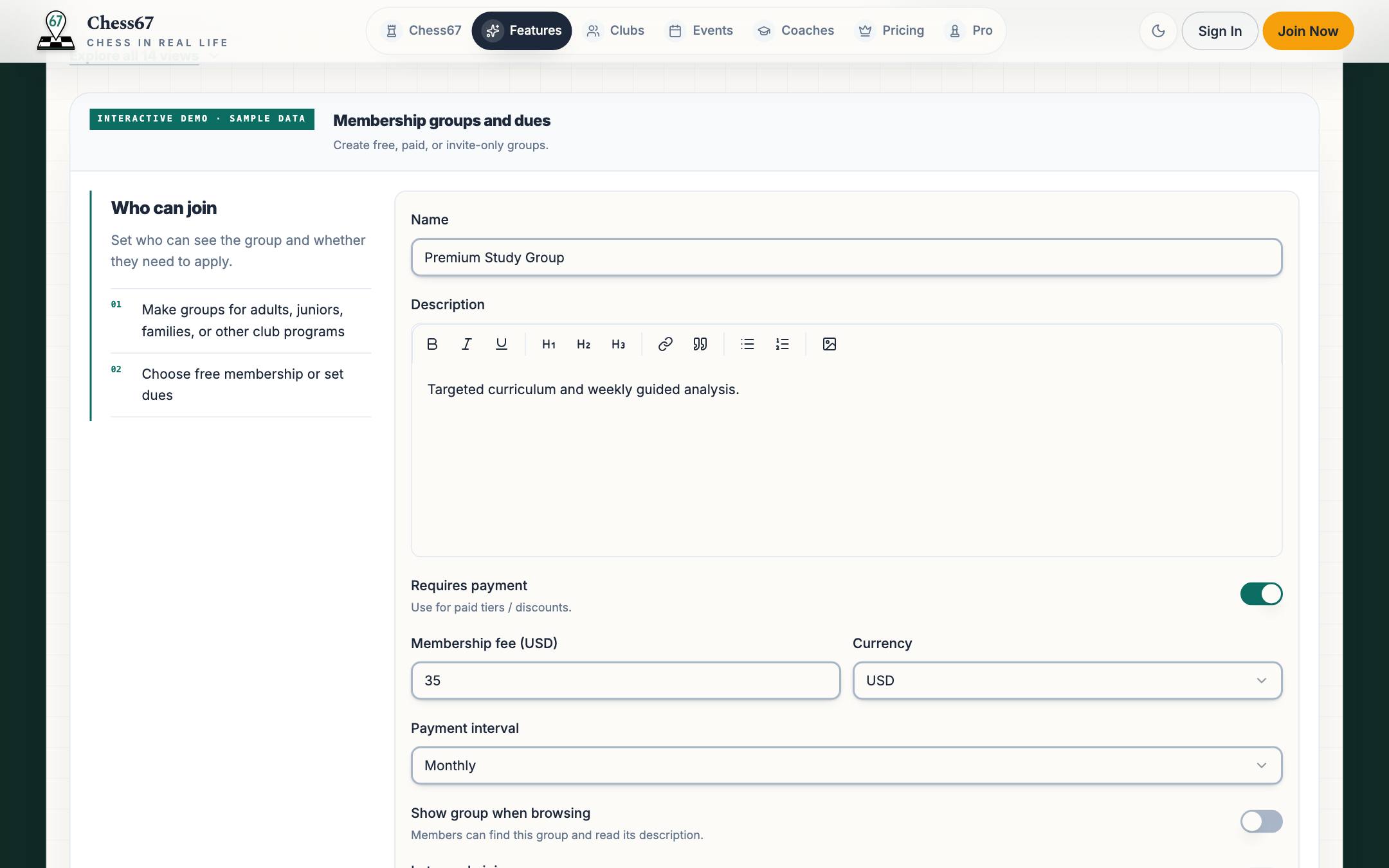
Task: Start a numbered list in editor
Action: [x=782, y=344]
